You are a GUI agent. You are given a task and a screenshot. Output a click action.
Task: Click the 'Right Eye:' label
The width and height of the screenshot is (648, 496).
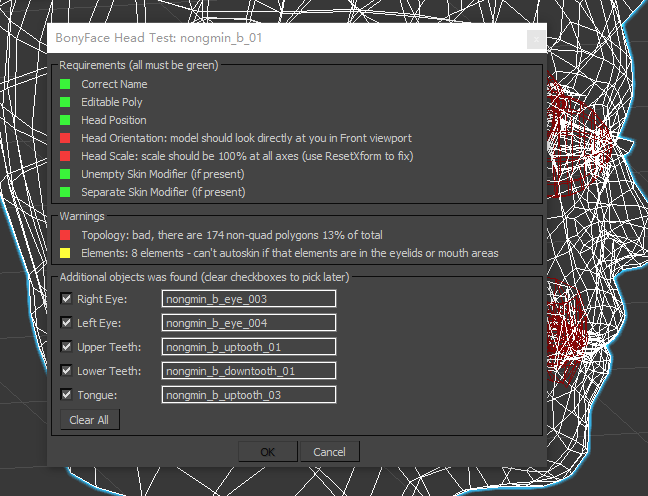[x=102, y=299]
